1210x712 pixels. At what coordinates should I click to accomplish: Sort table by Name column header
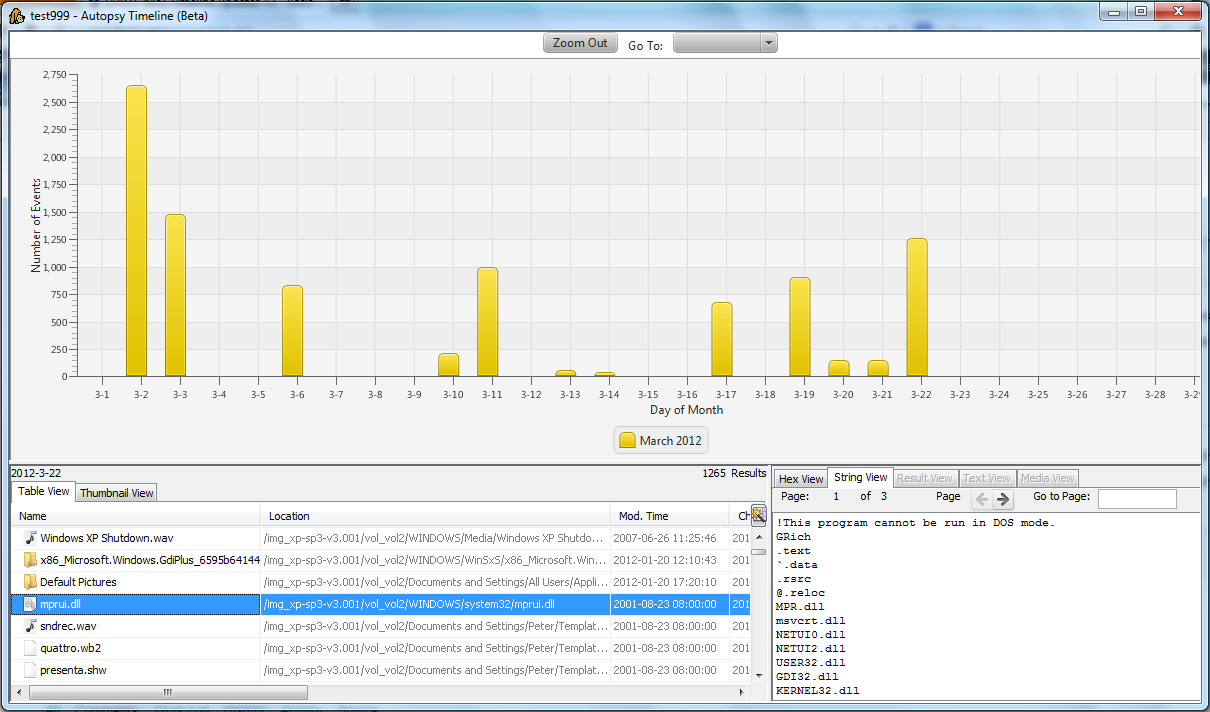coord(136,516)
